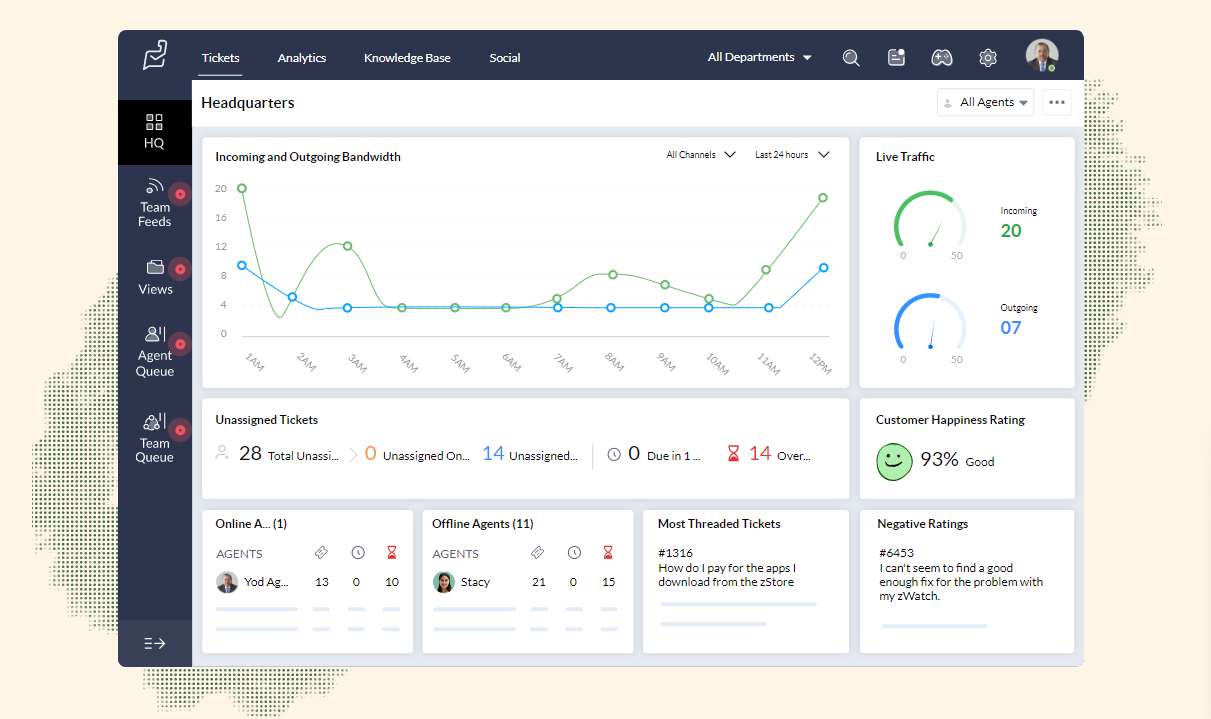This screenshot has height=719, width=1211.
Task: Click Stacy's overdue count 15
Action: coord(609,582)
